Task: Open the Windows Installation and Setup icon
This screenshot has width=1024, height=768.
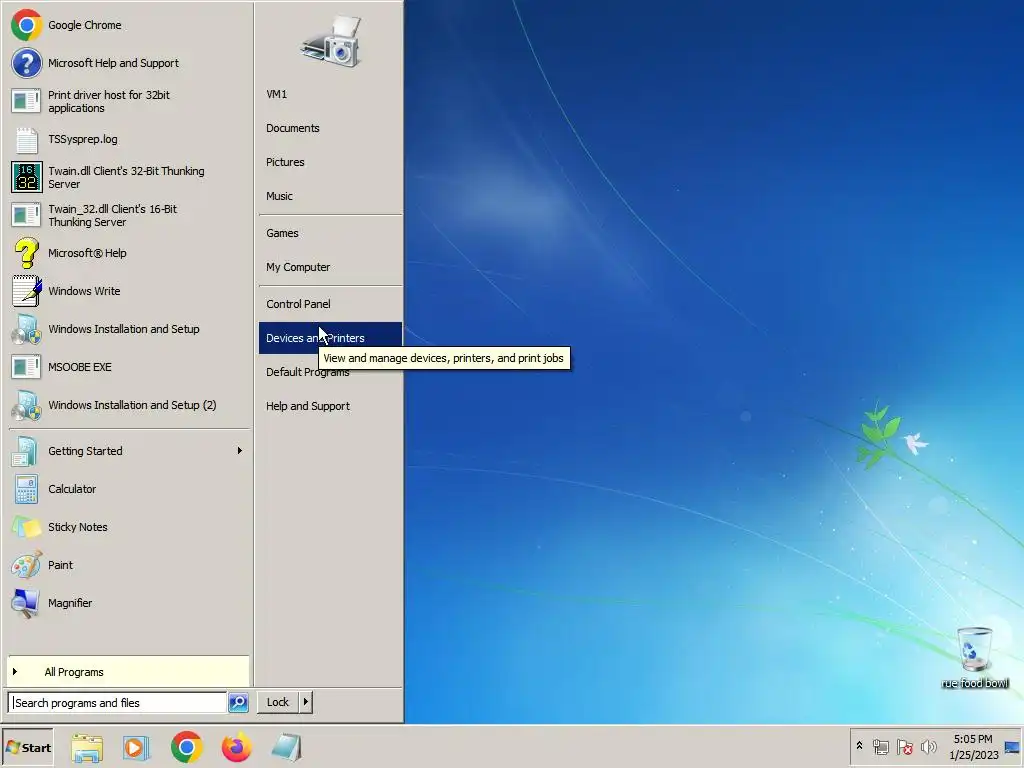Action: tap(27, 329)
